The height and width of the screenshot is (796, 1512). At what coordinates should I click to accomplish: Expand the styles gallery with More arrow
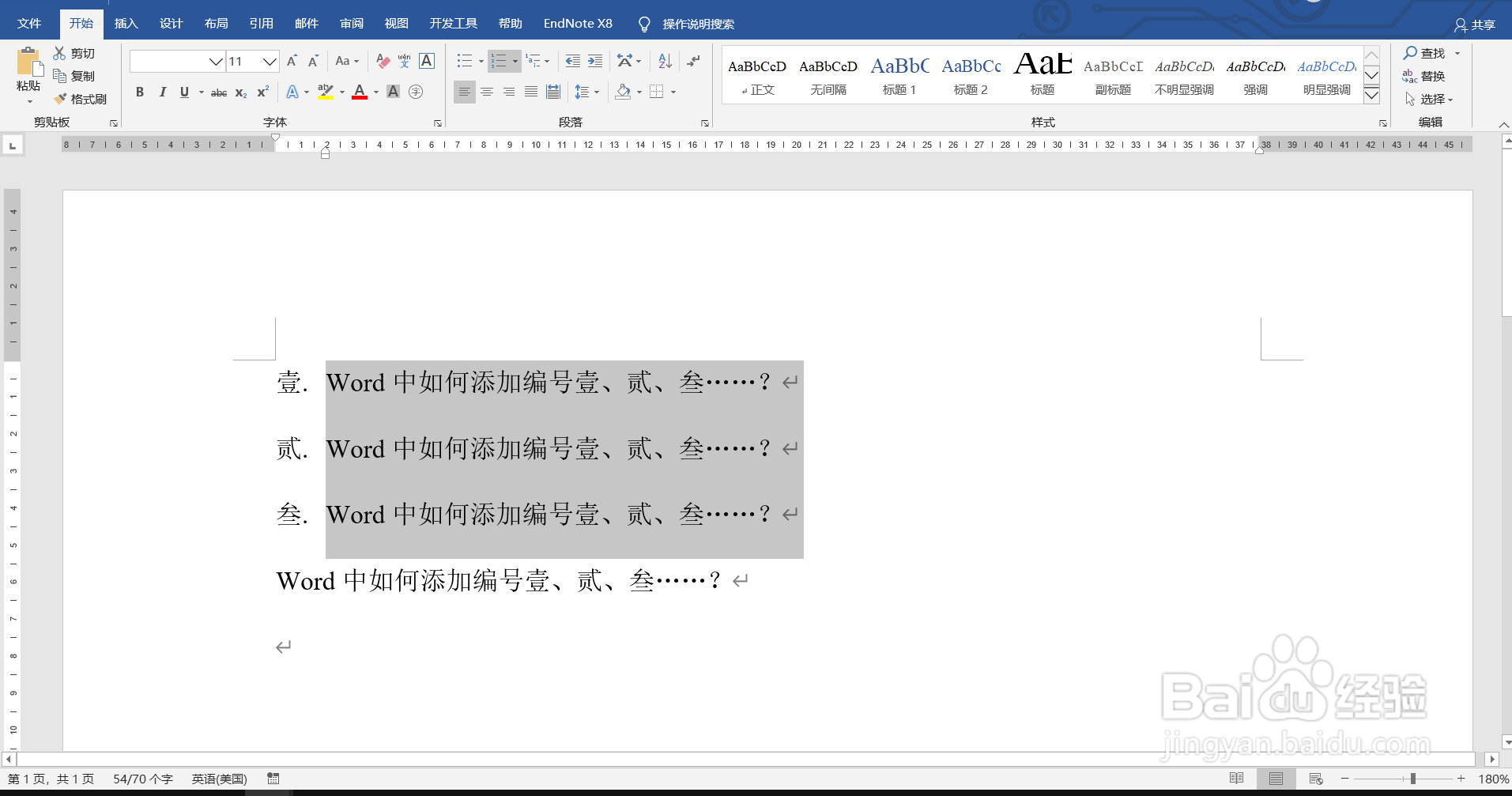coord(1372,95)
